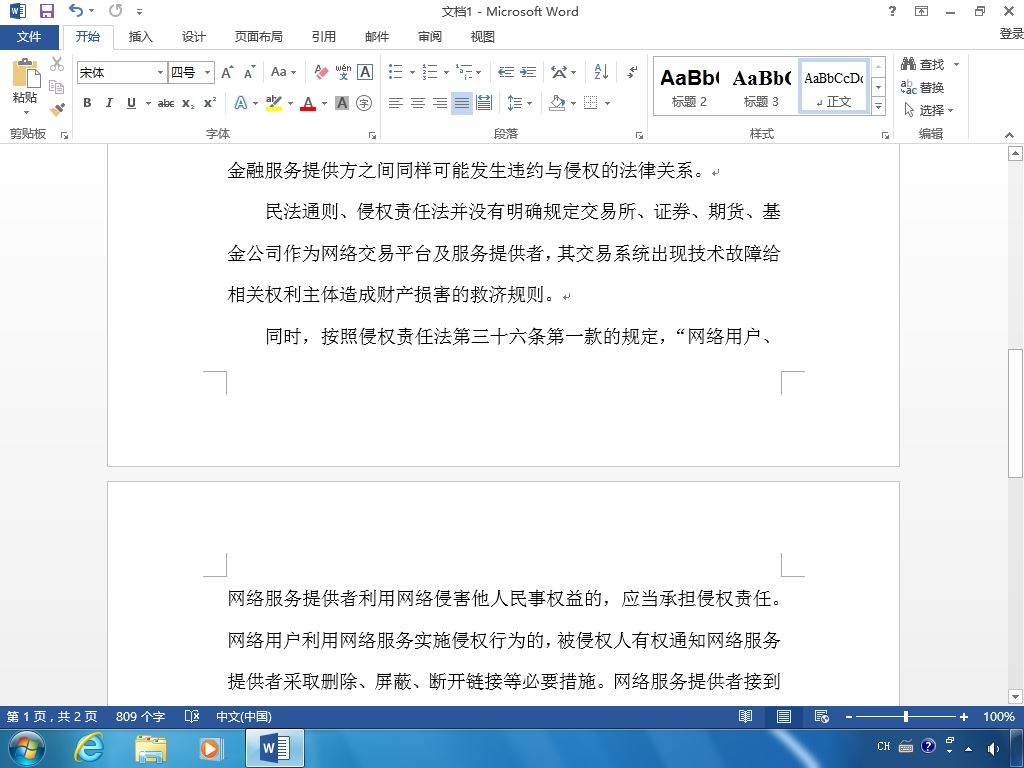Open text effects (outlined A) tool
The width and height of the screenshot is (1024, 768).
pyautogui.click(x=241, y=103)
